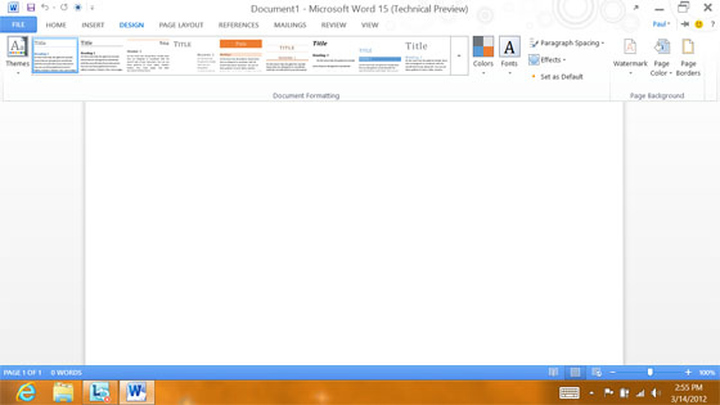720x405 pixels.
Task: Select the DESIGN tab
Action: coord(131,25)
